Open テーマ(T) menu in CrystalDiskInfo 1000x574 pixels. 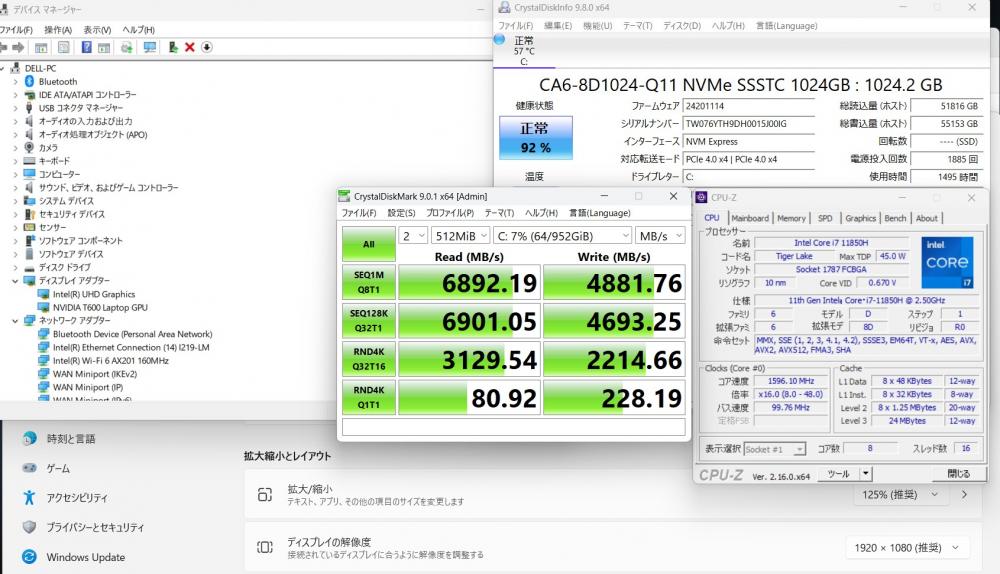click(637, 26)
